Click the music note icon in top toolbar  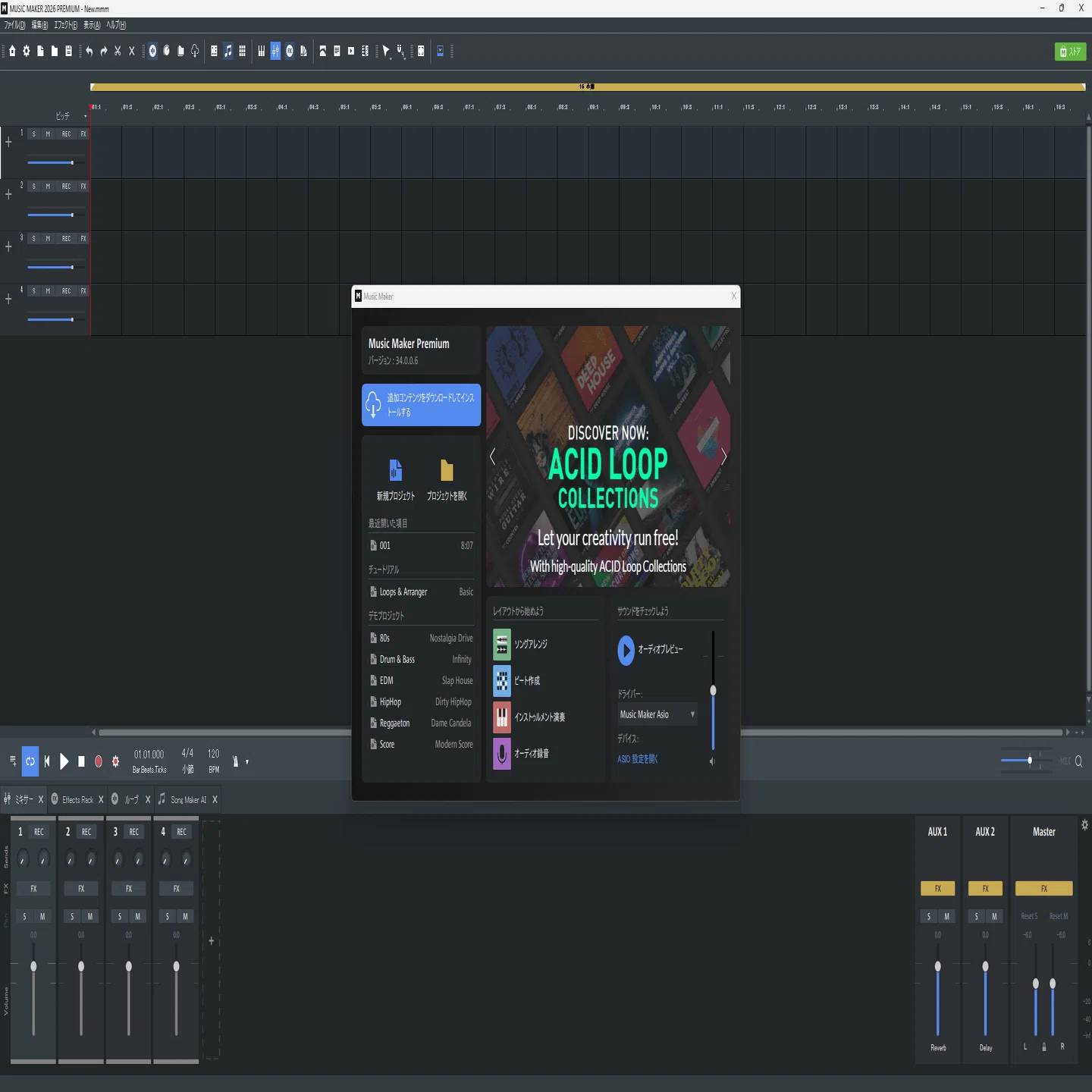[x=227, y=51]
